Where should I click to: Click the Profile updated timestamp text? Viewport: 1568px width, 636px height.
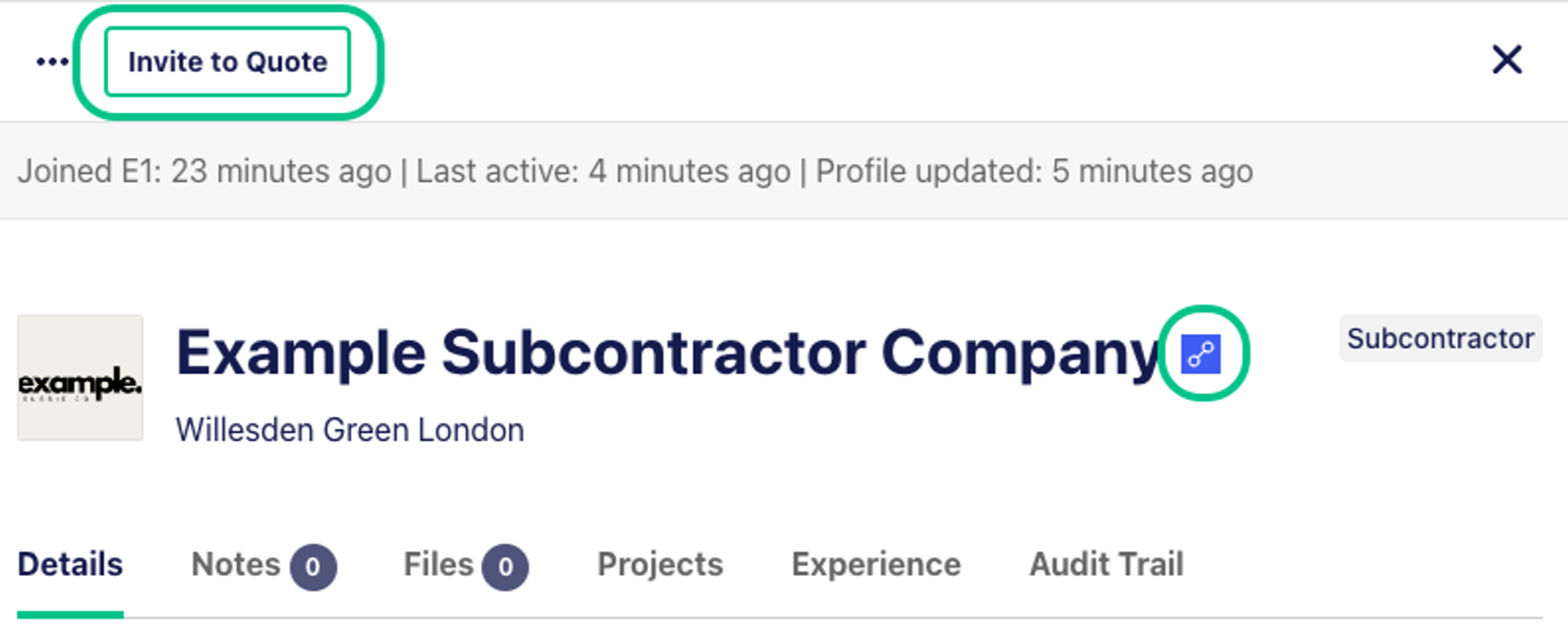coord(1035,171)
